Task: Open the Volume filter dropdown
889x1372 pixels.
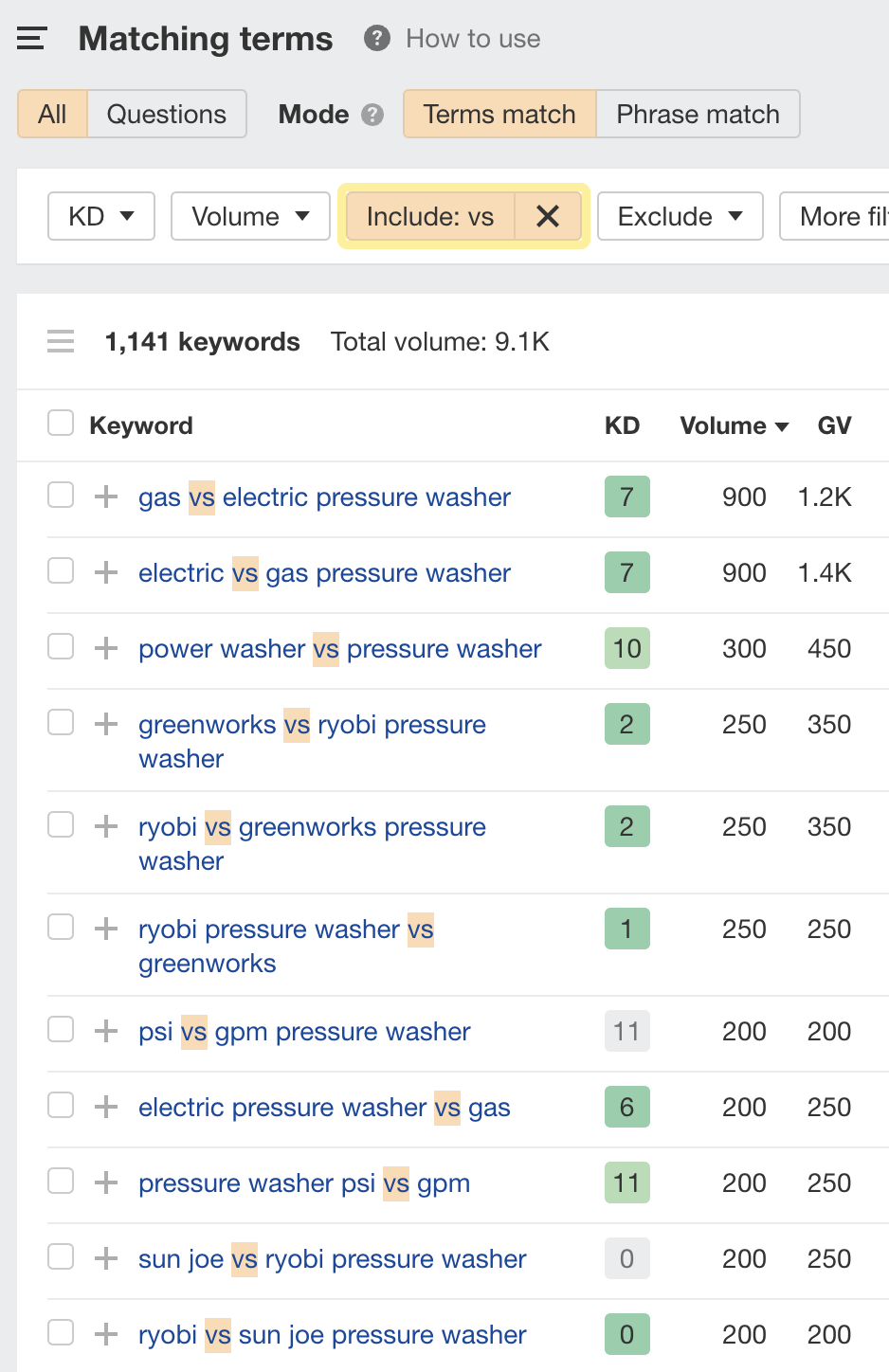Action: point(250,216)
